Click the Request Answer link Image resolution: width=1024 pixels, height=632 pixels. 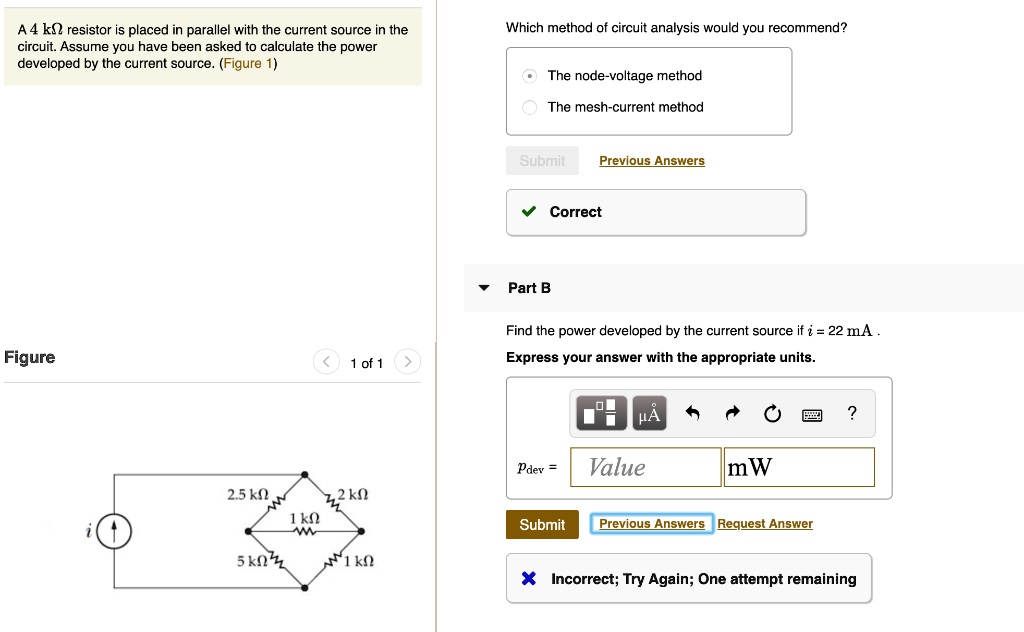point(765,523)
